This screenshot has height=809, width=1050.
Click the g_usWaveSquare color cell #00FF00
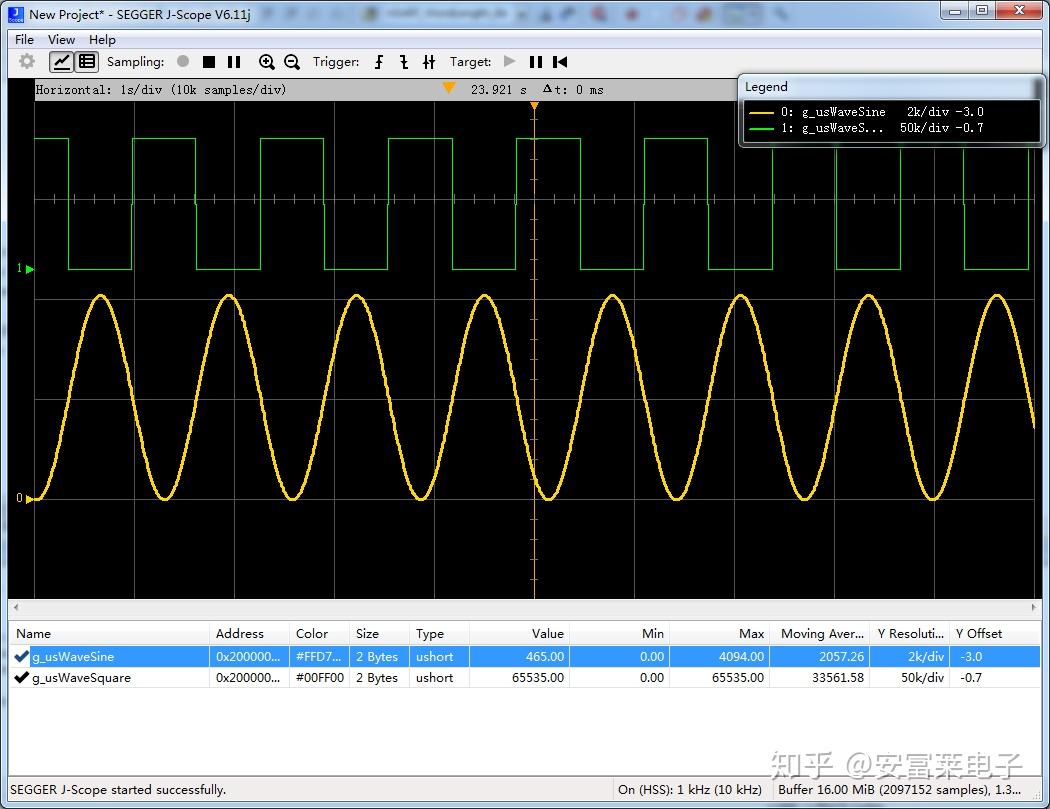[x=319, y=677]
